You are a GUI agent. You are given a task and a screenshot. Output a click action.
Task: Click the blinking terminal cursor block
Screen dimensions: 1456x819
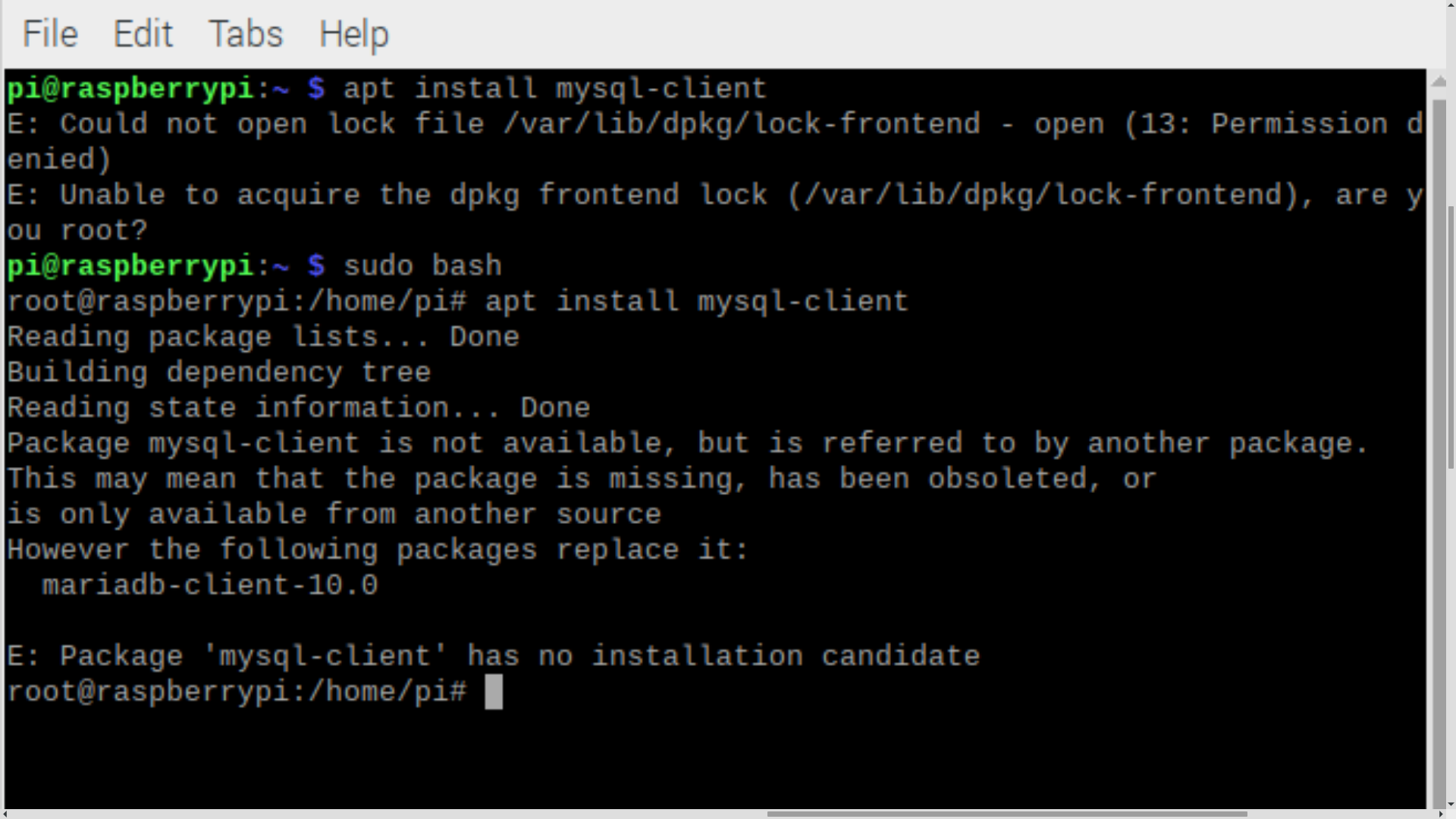click(x=494, y=692)
